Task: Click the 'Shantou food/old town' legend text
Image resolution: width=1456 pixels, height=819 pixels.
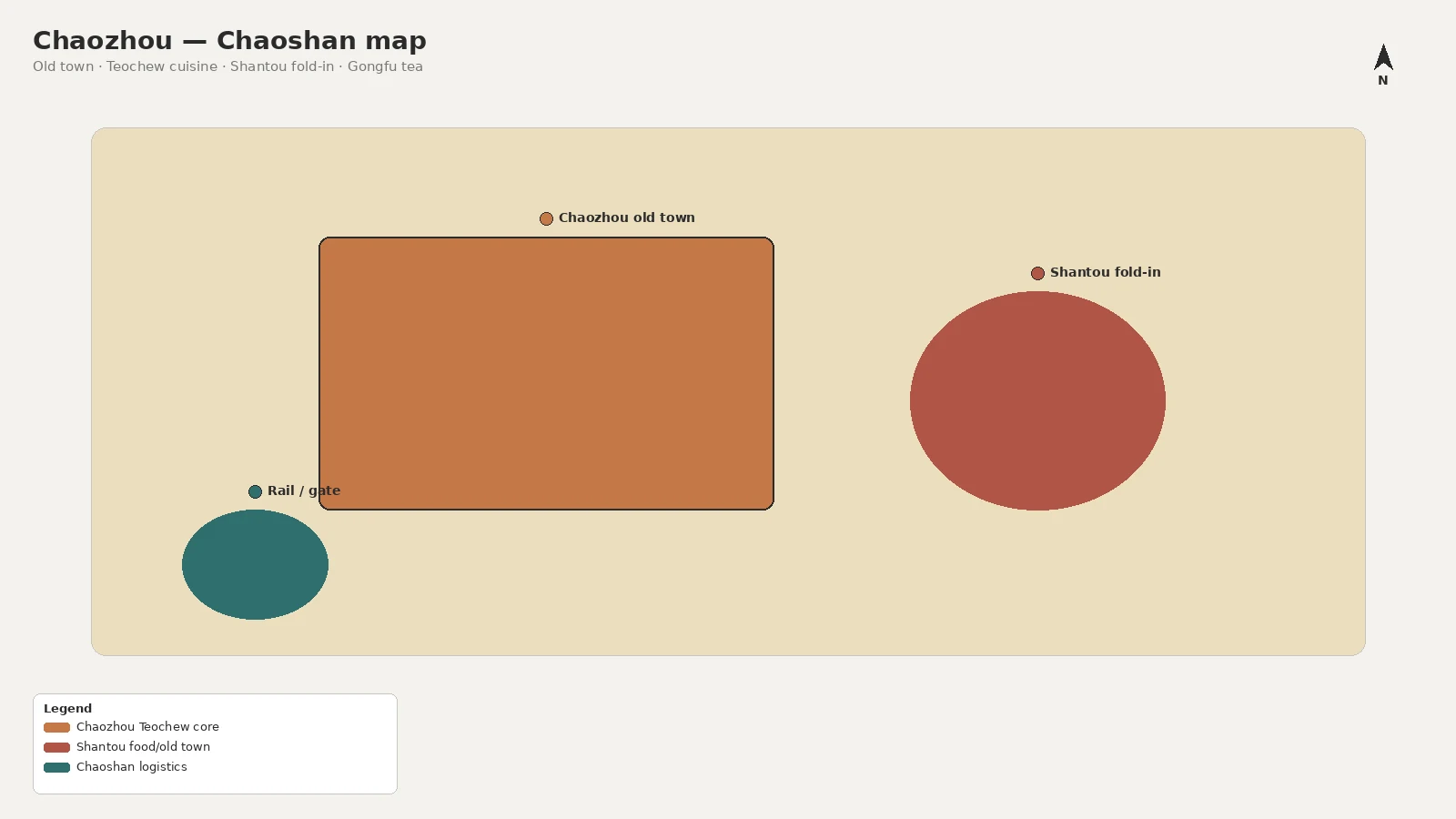Action: [143, 746]
